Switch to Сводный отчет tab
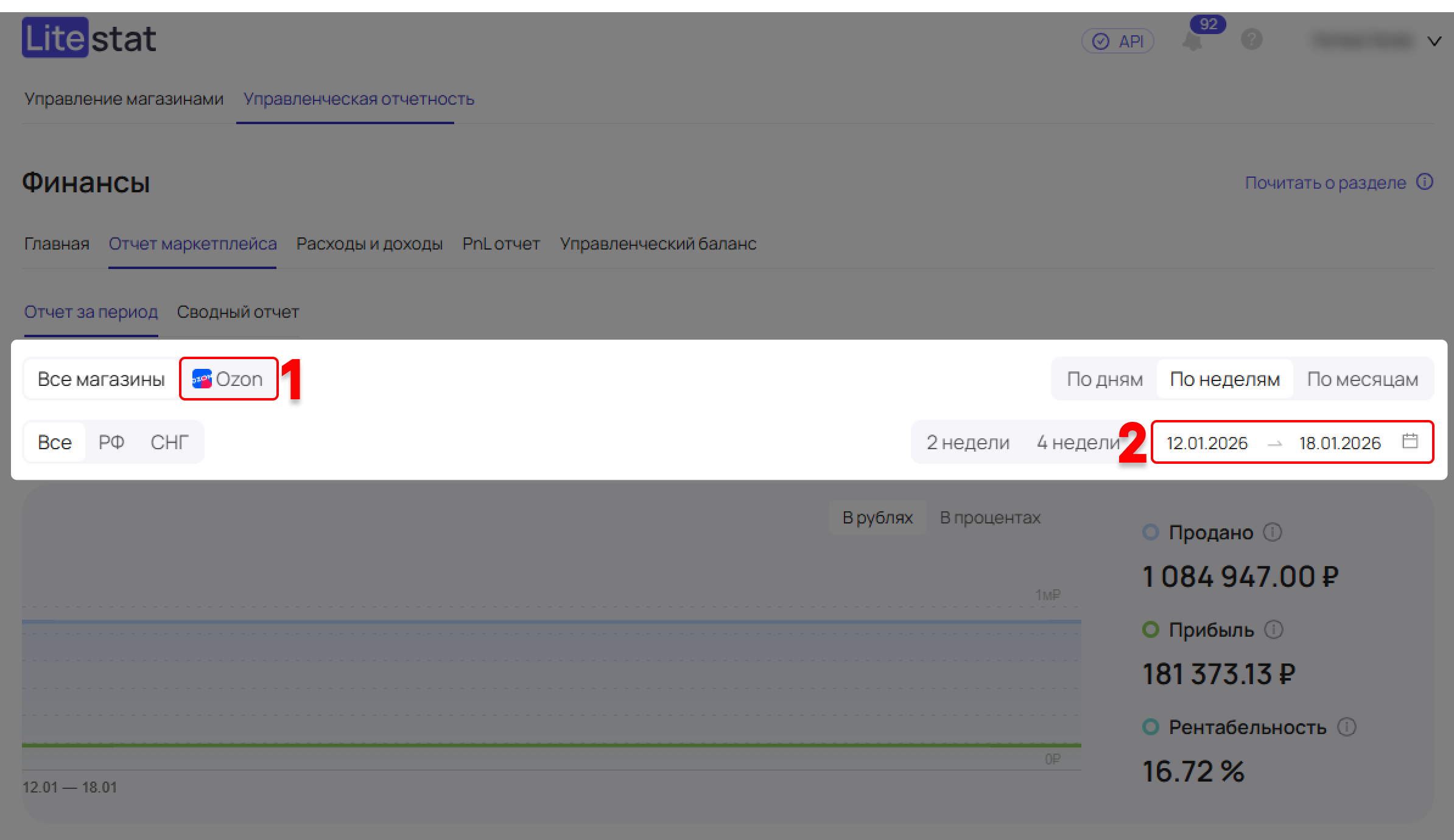 click(x=237, y=312)
